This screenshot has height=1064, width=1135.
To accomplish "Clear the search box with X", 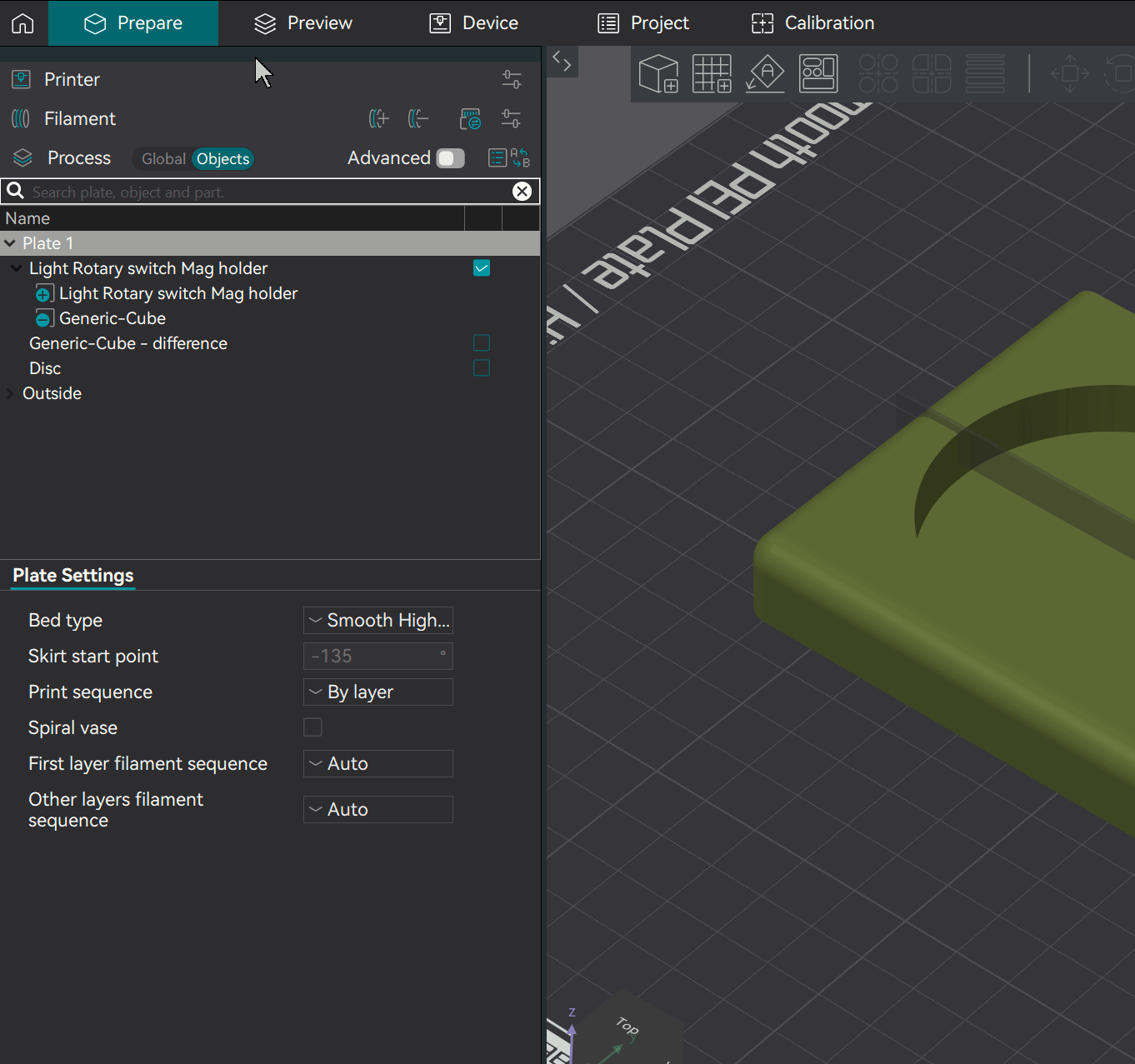I will click(522, 192).
